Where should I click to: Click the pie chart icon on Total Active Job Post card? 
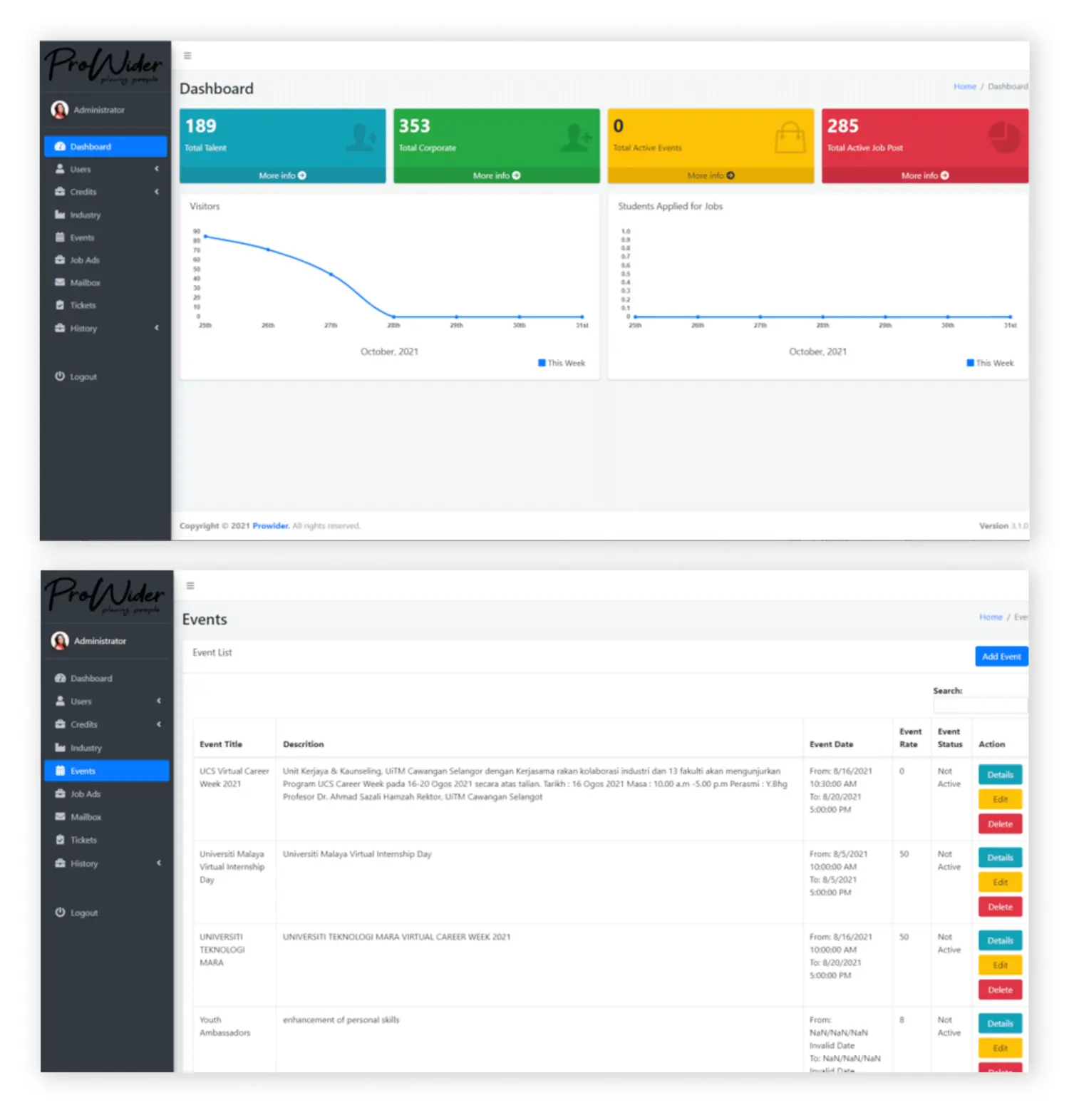(x=1003, y=137)
